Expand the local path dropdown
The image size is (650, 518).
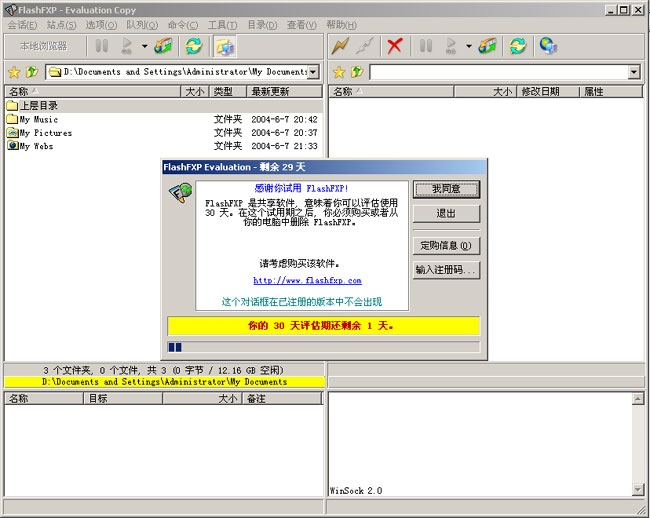coord(313,72)
